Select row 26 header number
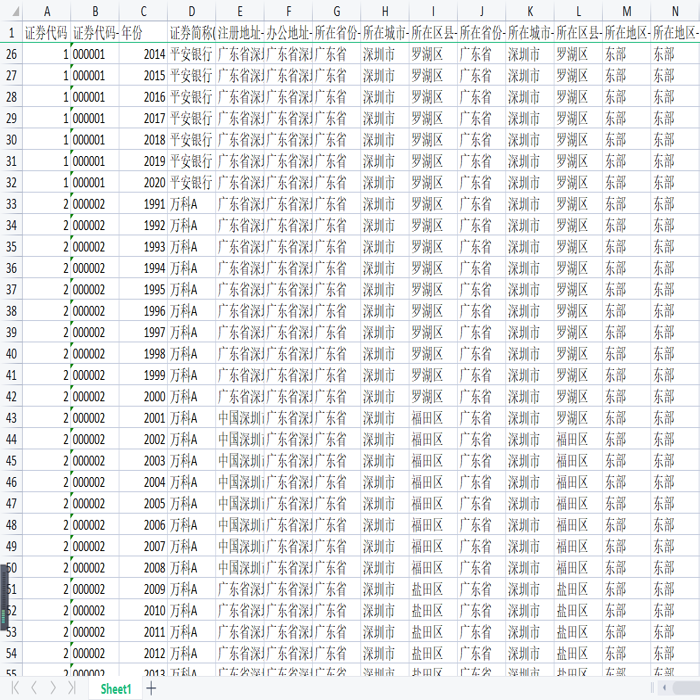 (x=11, y=54)
